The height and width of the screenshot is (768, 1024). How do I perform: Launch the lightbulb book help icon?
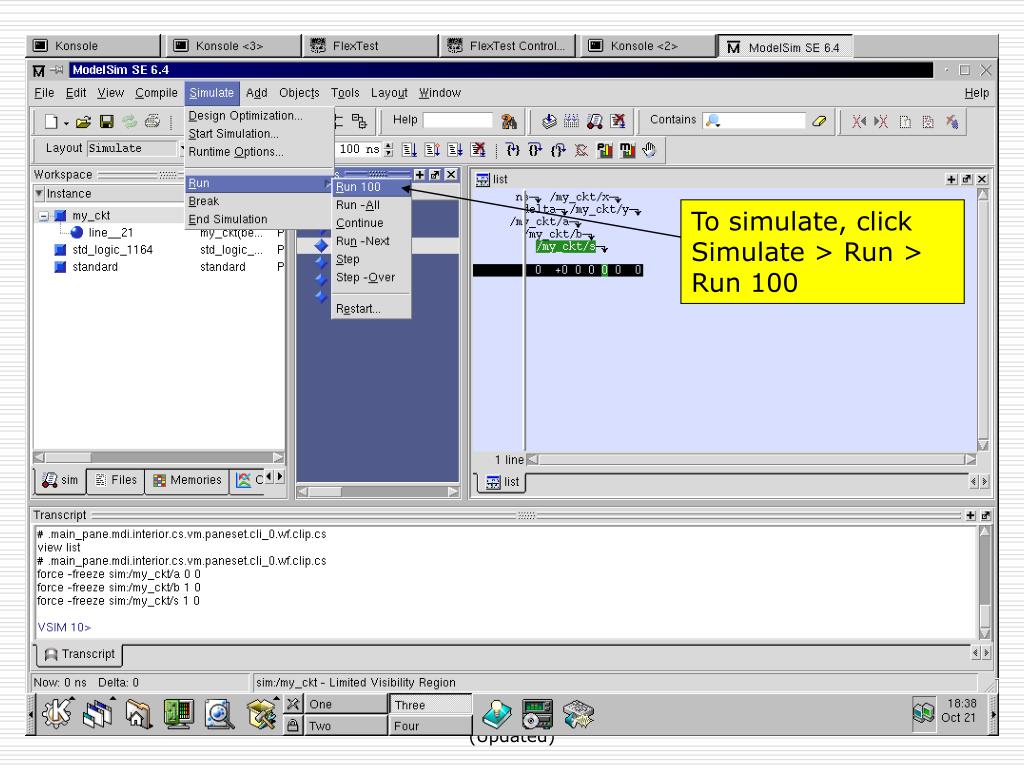tap(498, 713)
